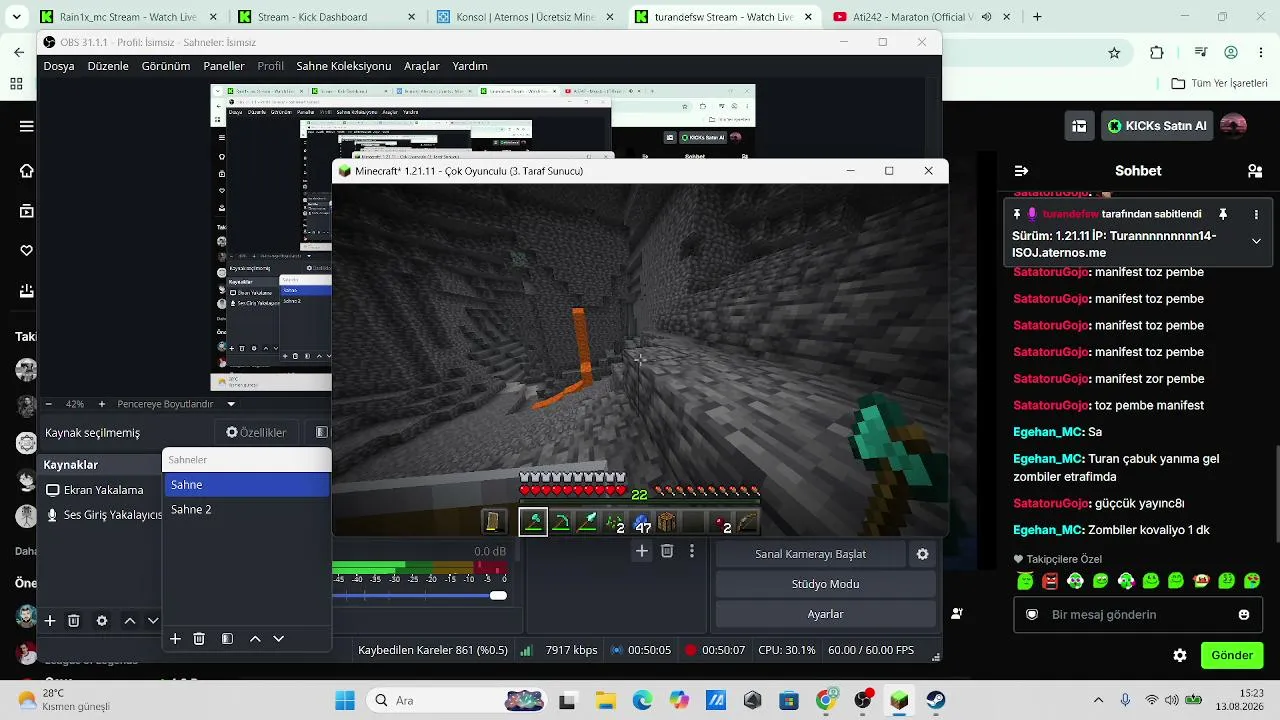Collapse the Sohbet chat panel
Viewport: 1280px width, 720px height.
(1021, 171)
